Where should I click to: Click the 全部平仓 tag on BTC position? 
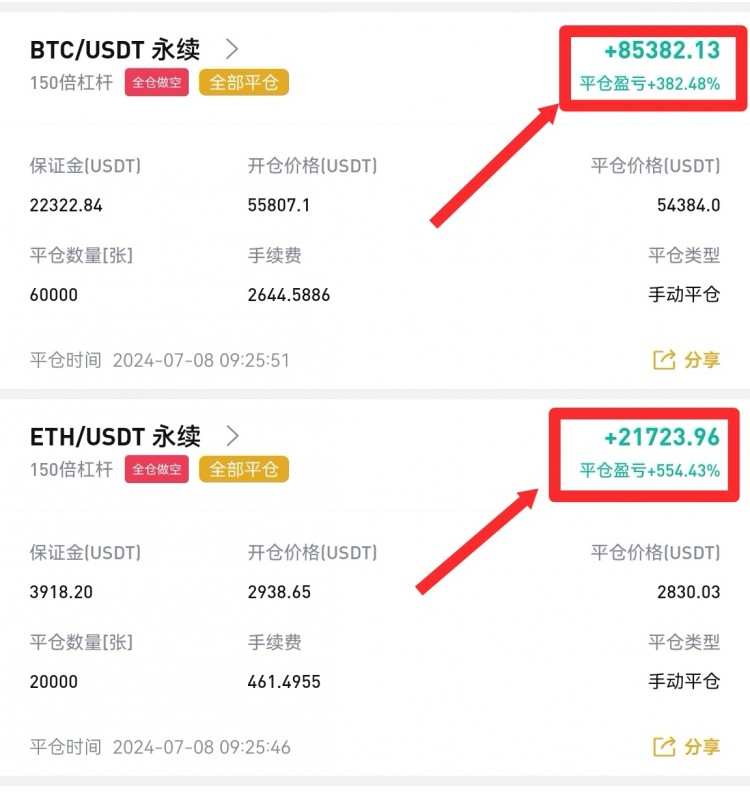(x=244, y=82)
